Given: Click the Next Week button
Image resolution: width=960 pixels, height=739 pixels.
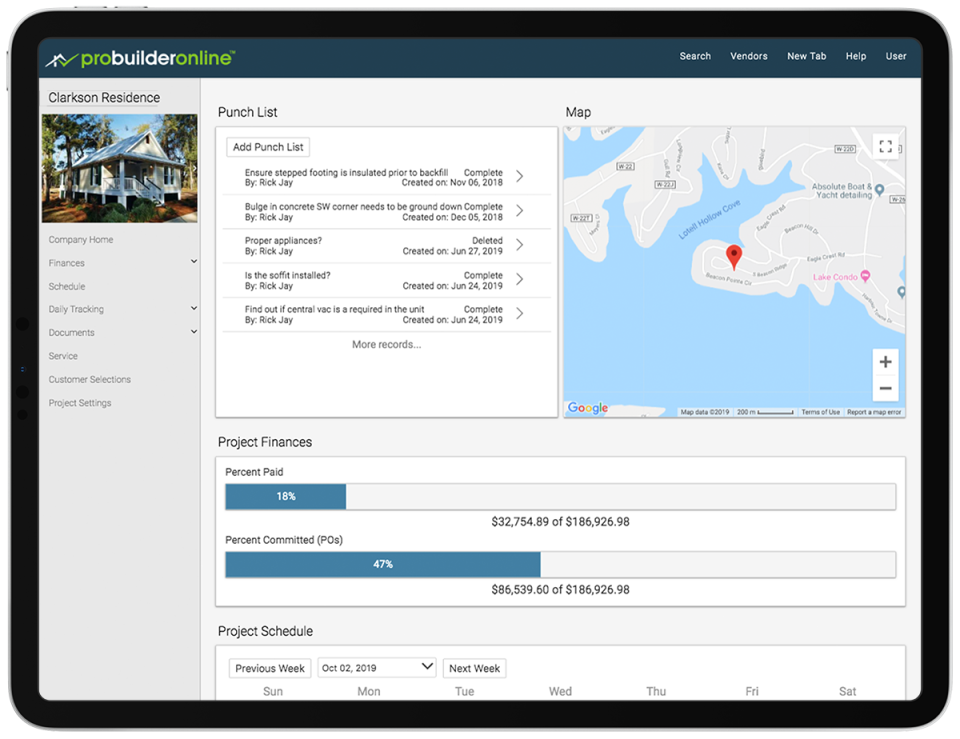Looking at the screenshot, I should click(x=474, y=667).
